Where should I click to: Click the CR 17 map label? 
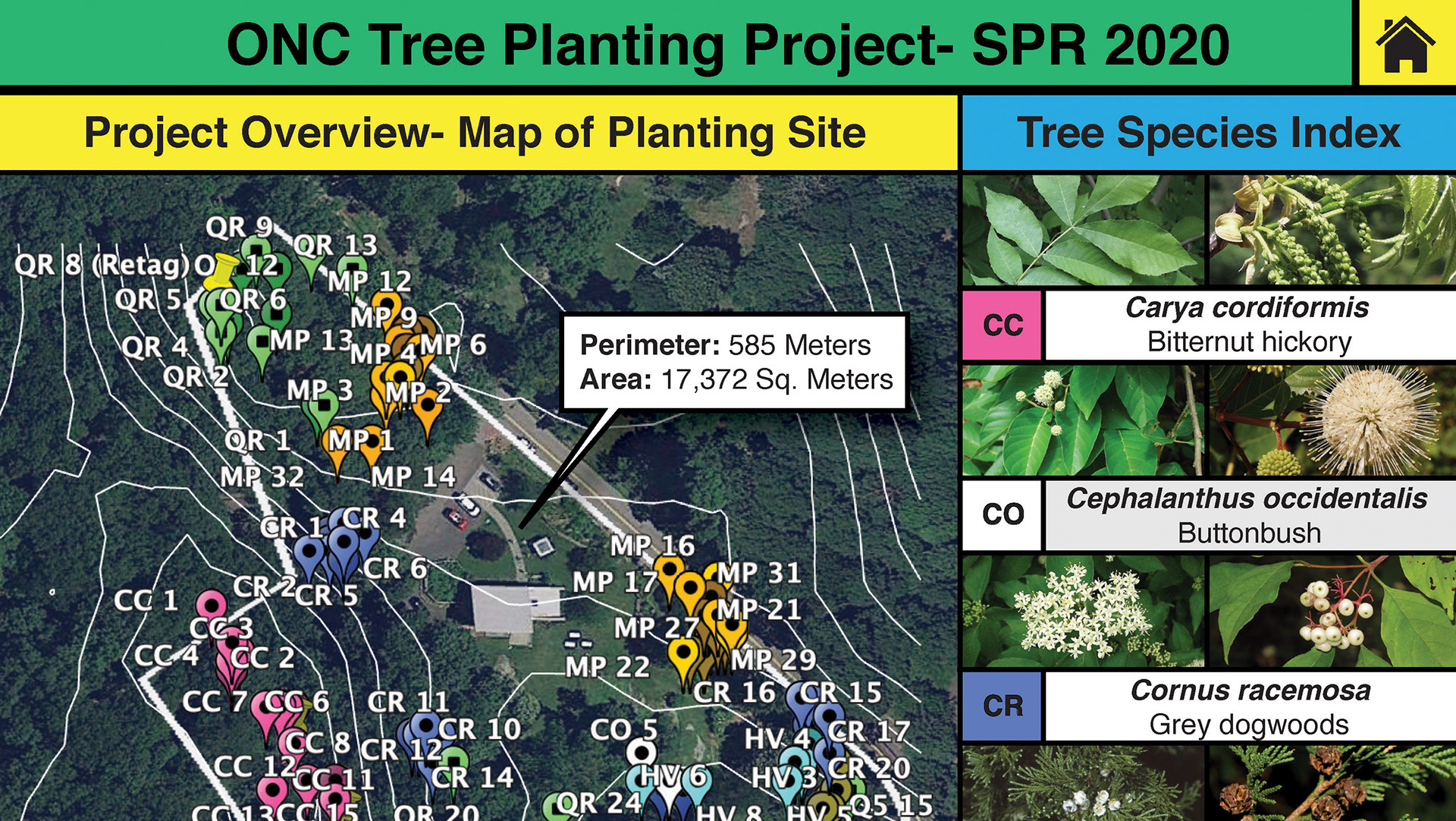click(869, 731)
